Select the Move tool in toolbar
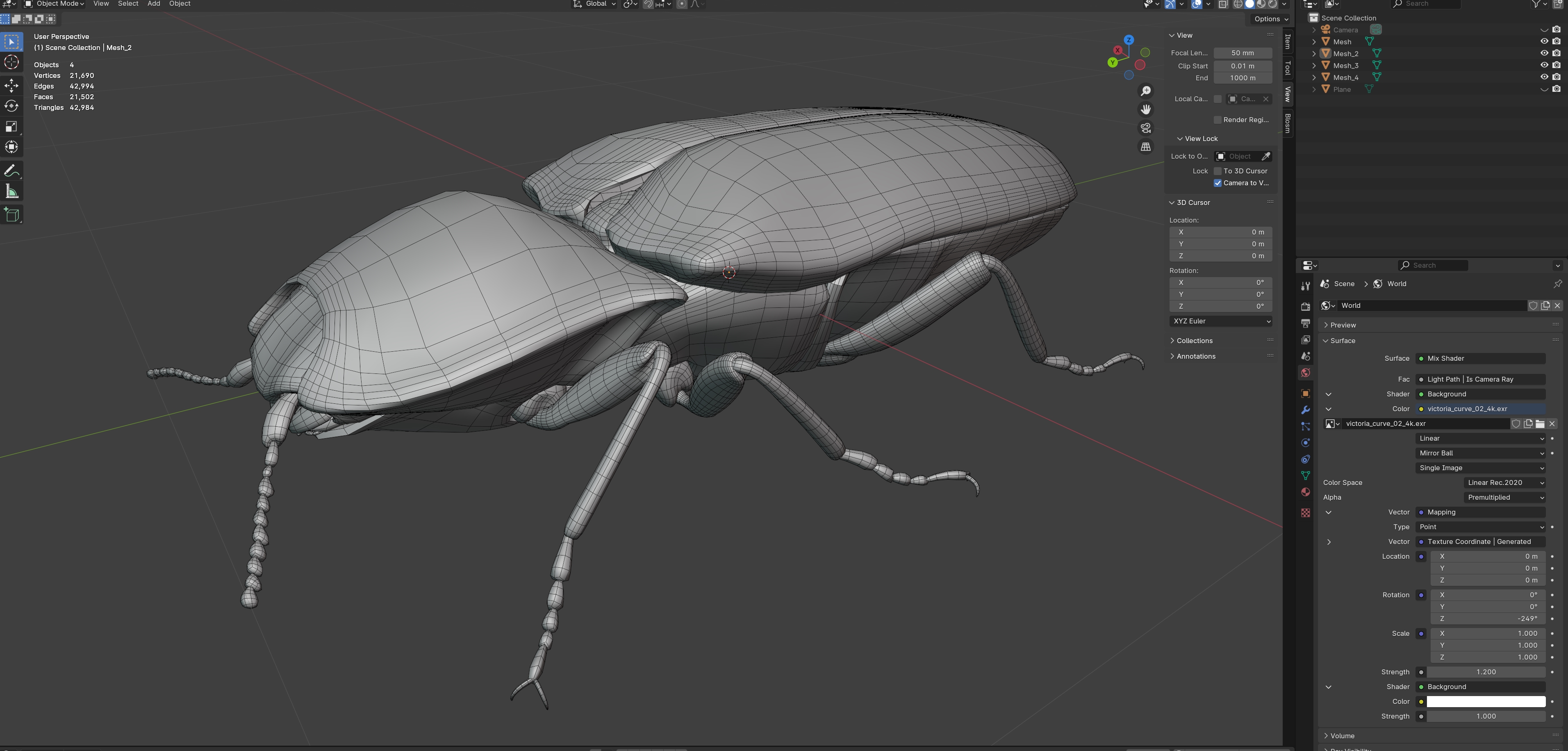1568x751 pixels. 11,85
